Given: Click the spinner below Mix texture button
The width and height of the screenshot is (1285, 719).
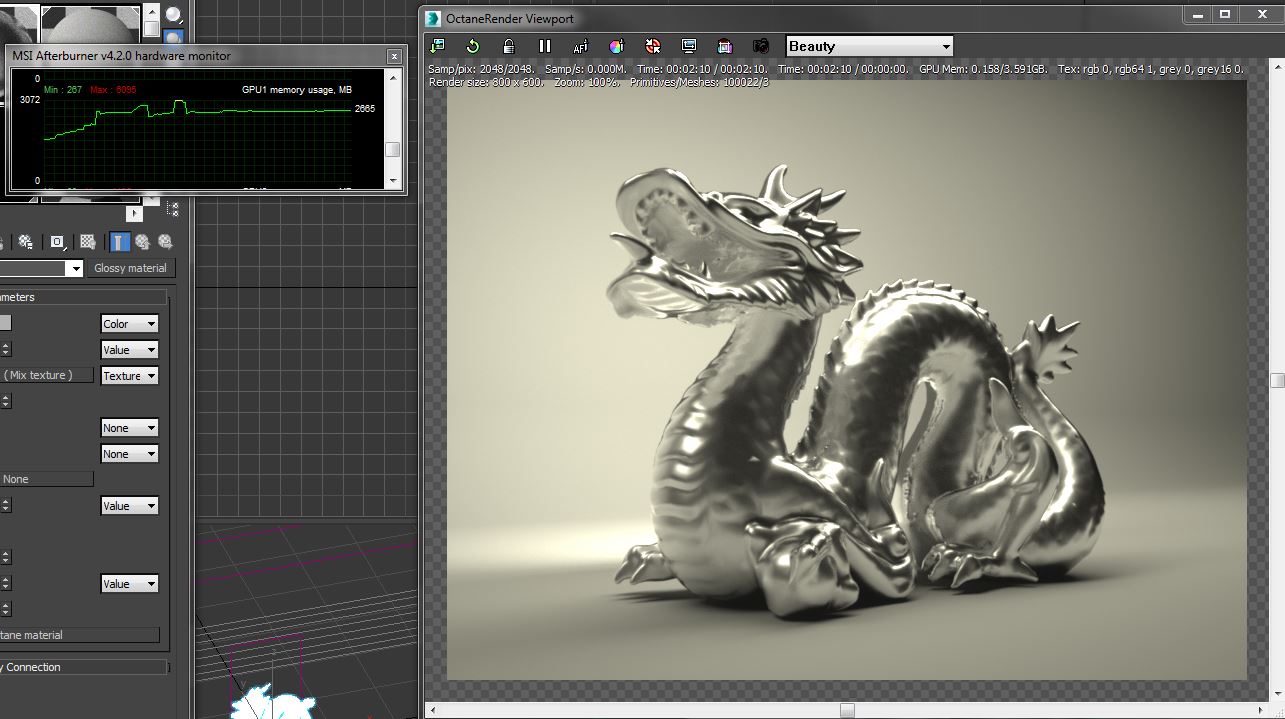Looking at the screenshot, I should click(6, 401).
